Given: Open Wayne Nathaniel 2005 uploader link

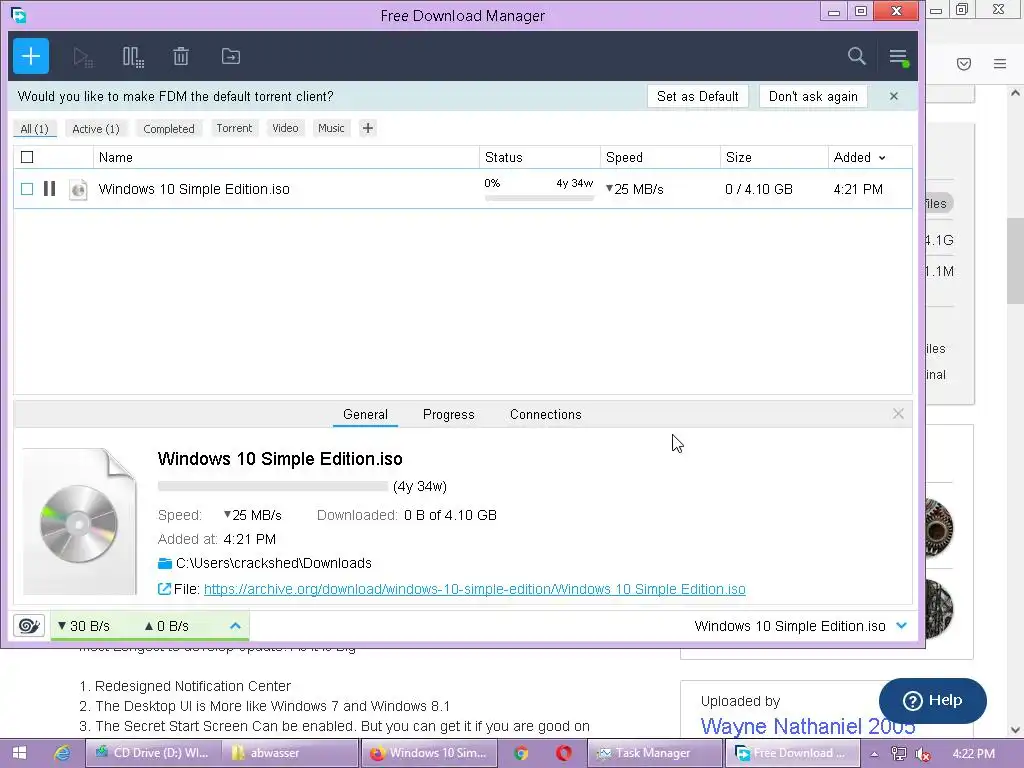Looking at the screenshot, I should 808,726.
